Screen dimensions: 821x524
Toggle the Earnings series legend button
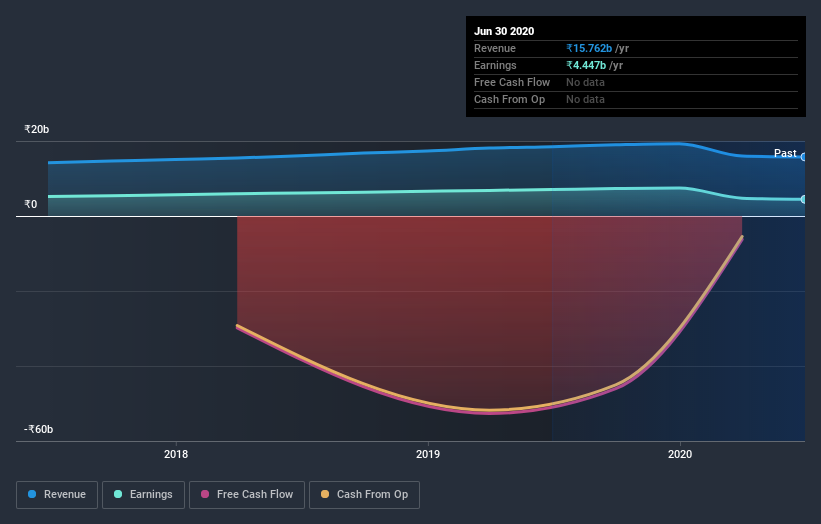[143, 495]
